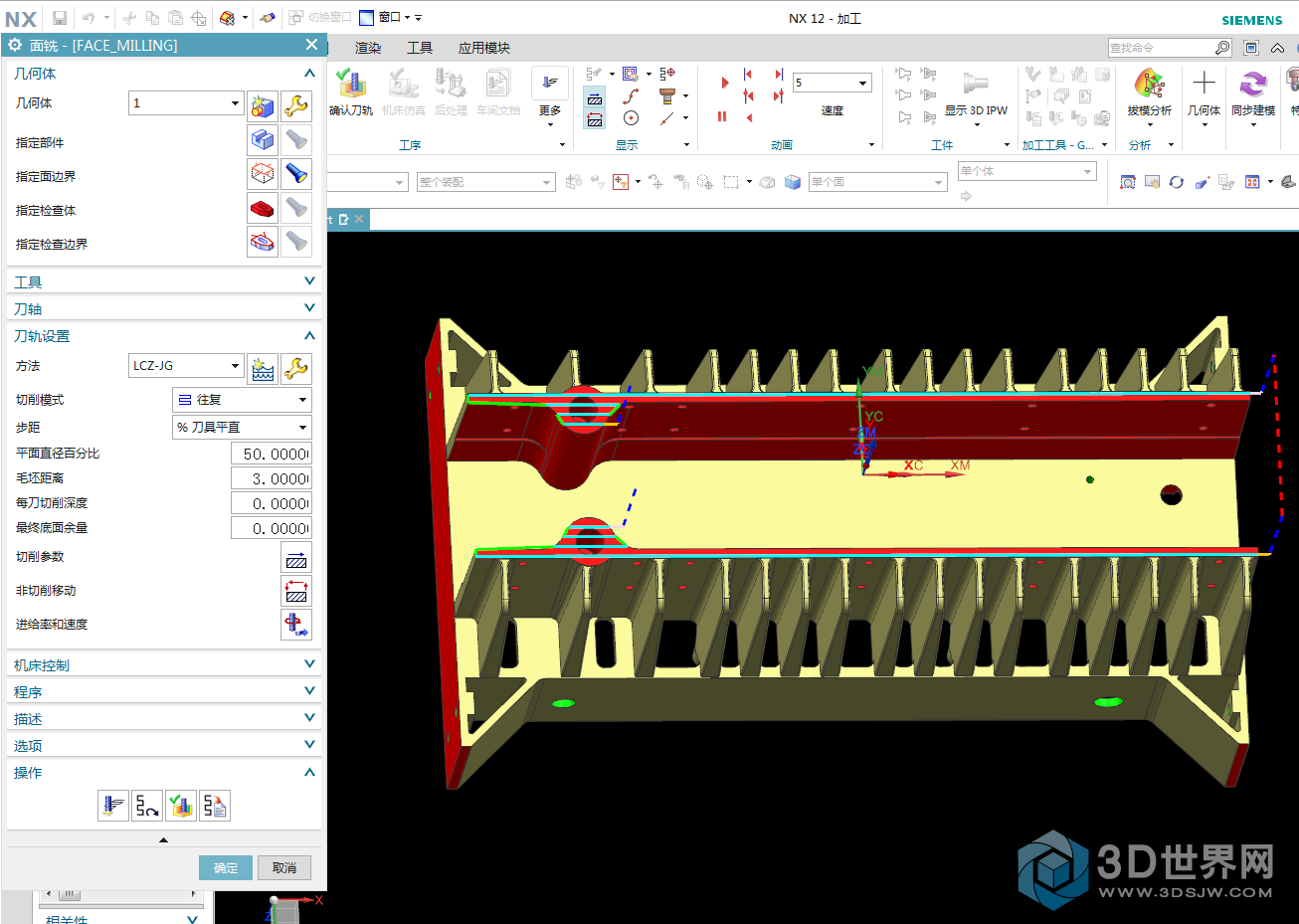This screenshot has height=924, width=1299.
Task: Open the 指定检查体 check body icon
Action: tap(263, 208)
